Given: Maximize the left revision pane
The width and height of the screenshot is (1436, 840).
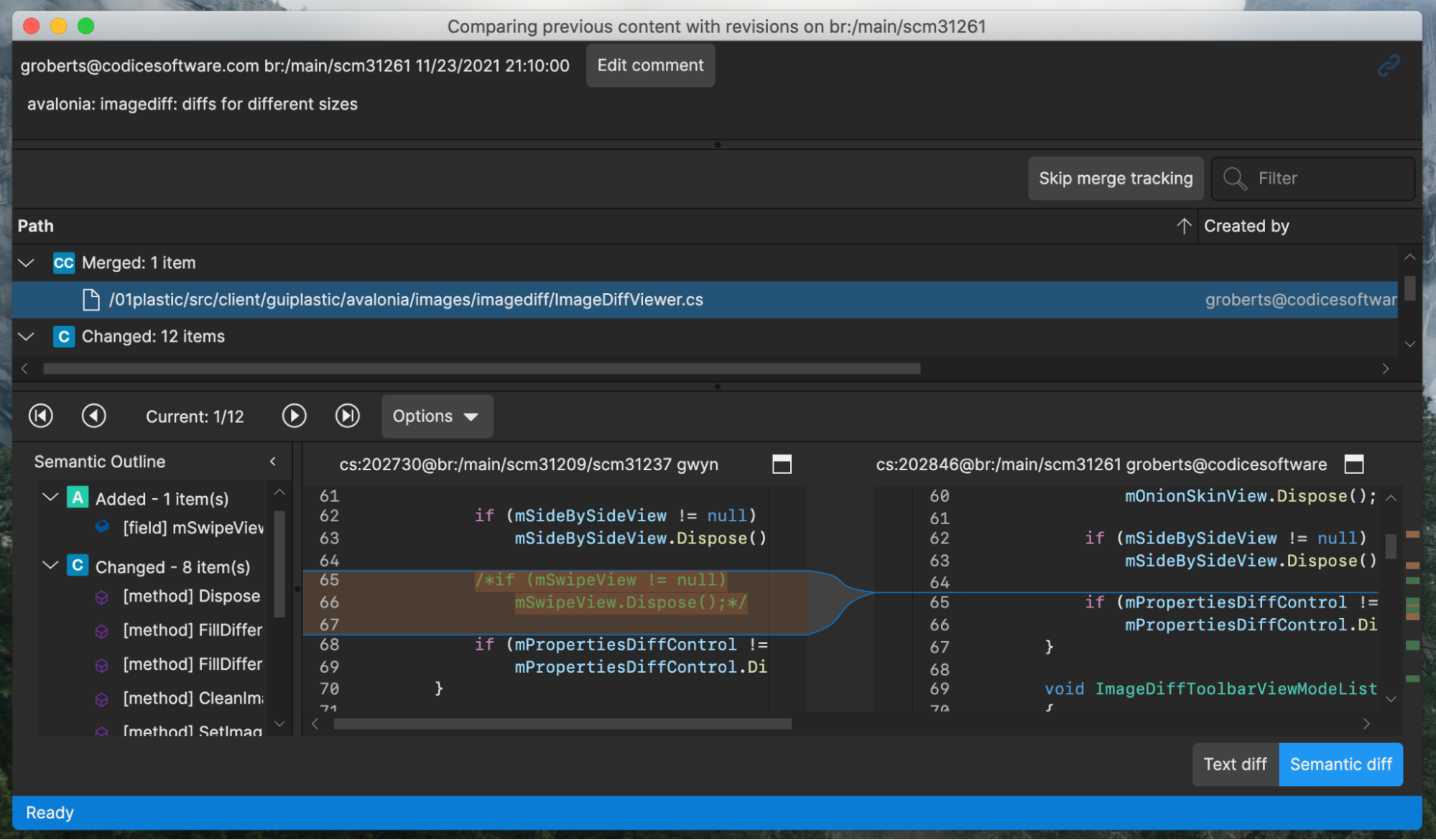Looking at the screenshot, I should pyautogui.click(x=782, y=465).
